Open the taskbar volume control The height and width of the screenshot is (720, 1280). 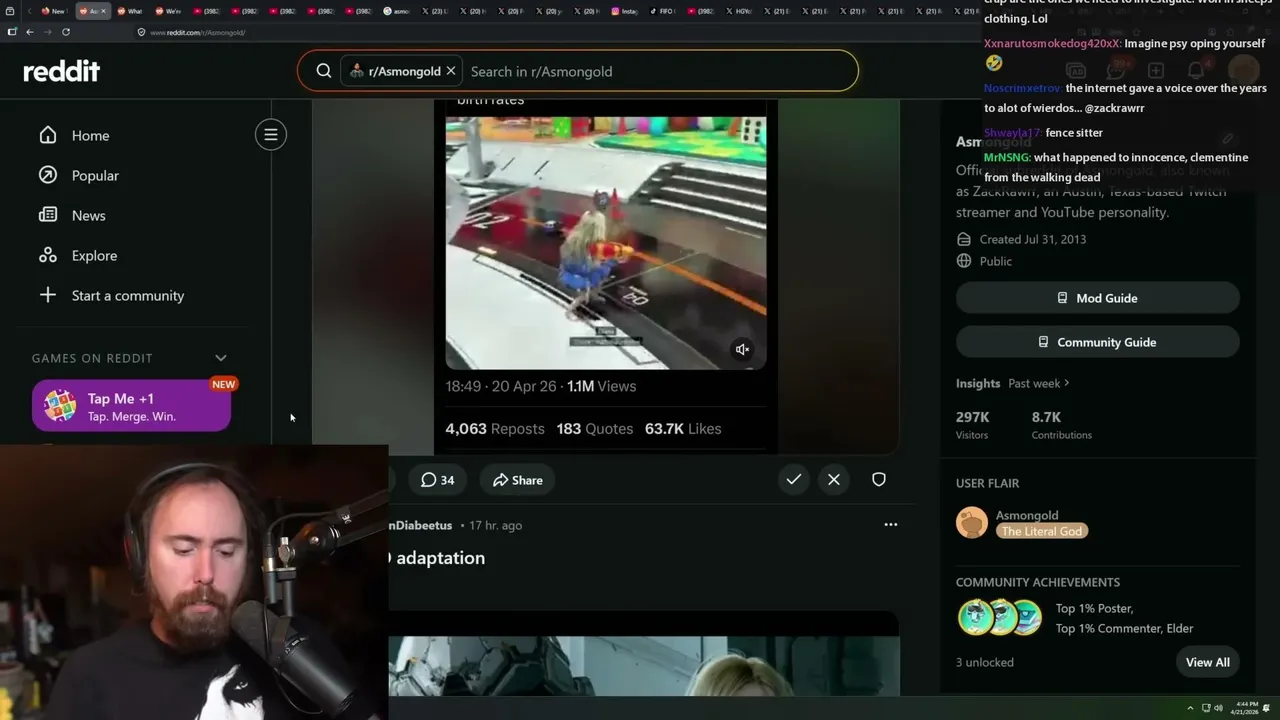[x=1218, y=708]
